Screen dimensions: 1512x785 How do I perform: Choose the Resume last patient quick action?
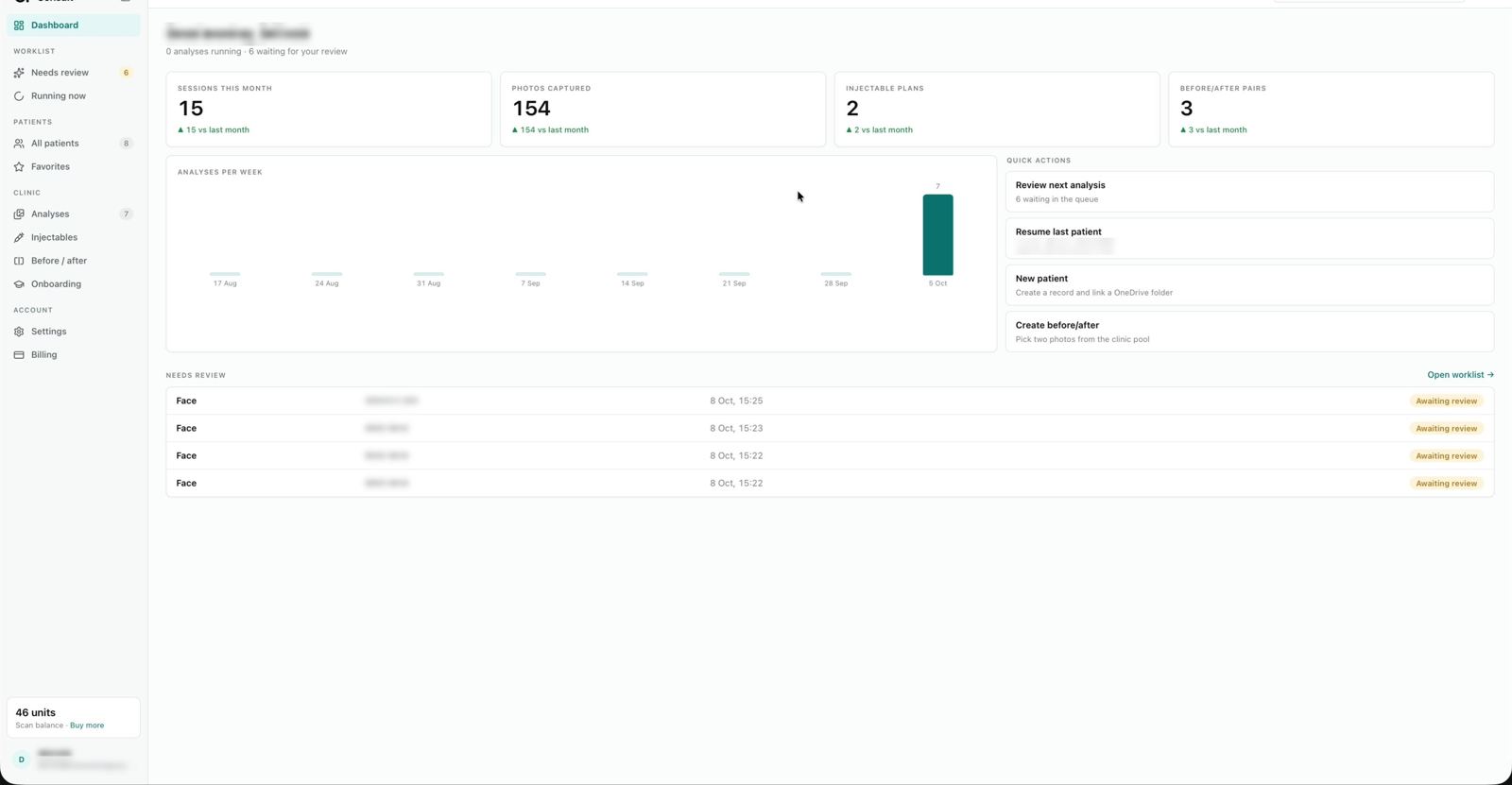point(1249,238)
